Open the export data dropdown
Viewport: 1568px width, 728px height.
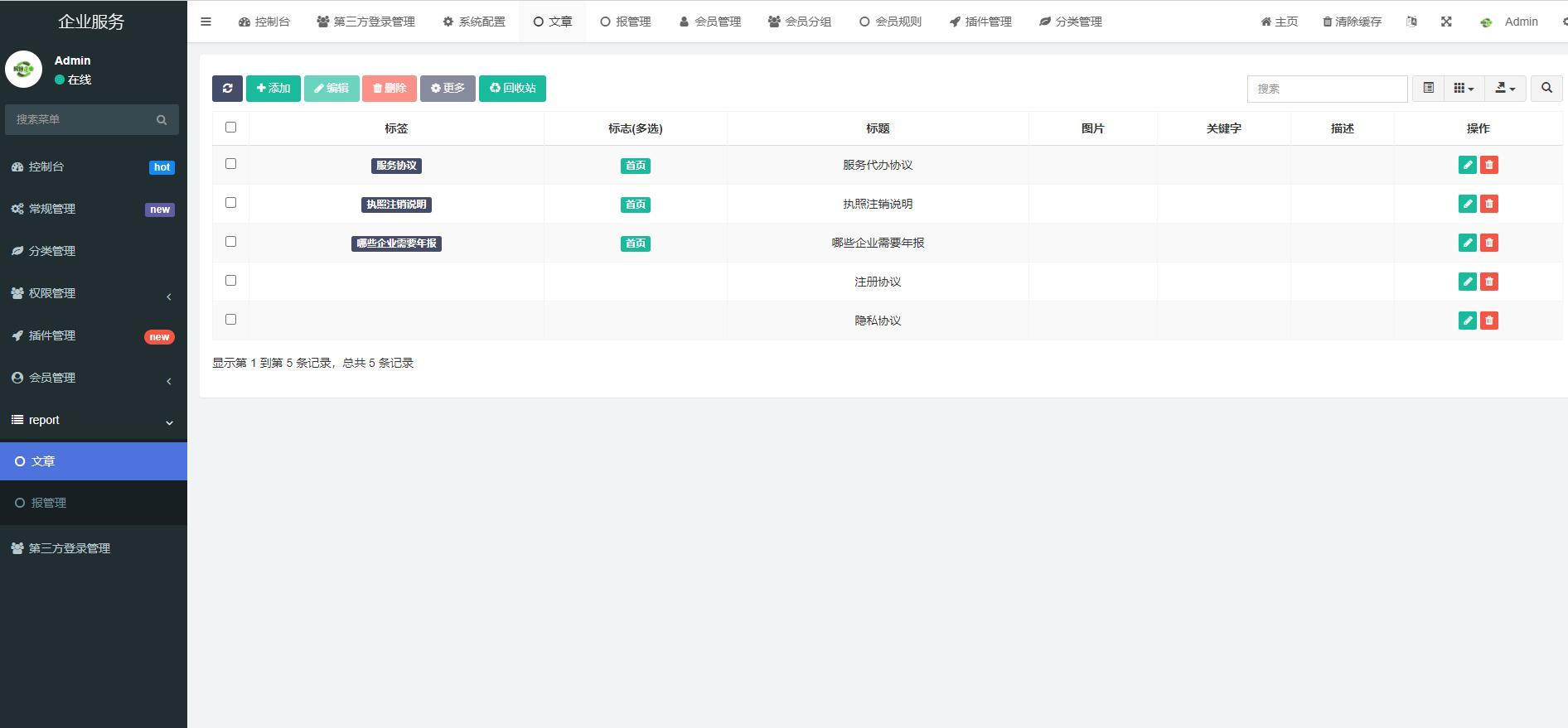click(1505, 89)
